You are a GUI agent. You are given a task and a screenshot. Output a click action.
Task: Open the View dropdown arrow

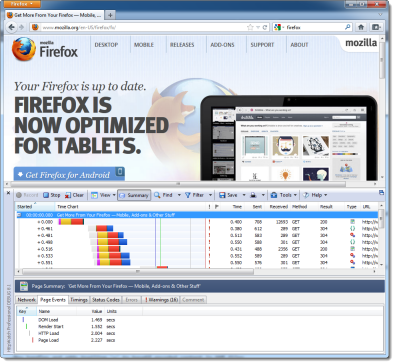[114, 195]
